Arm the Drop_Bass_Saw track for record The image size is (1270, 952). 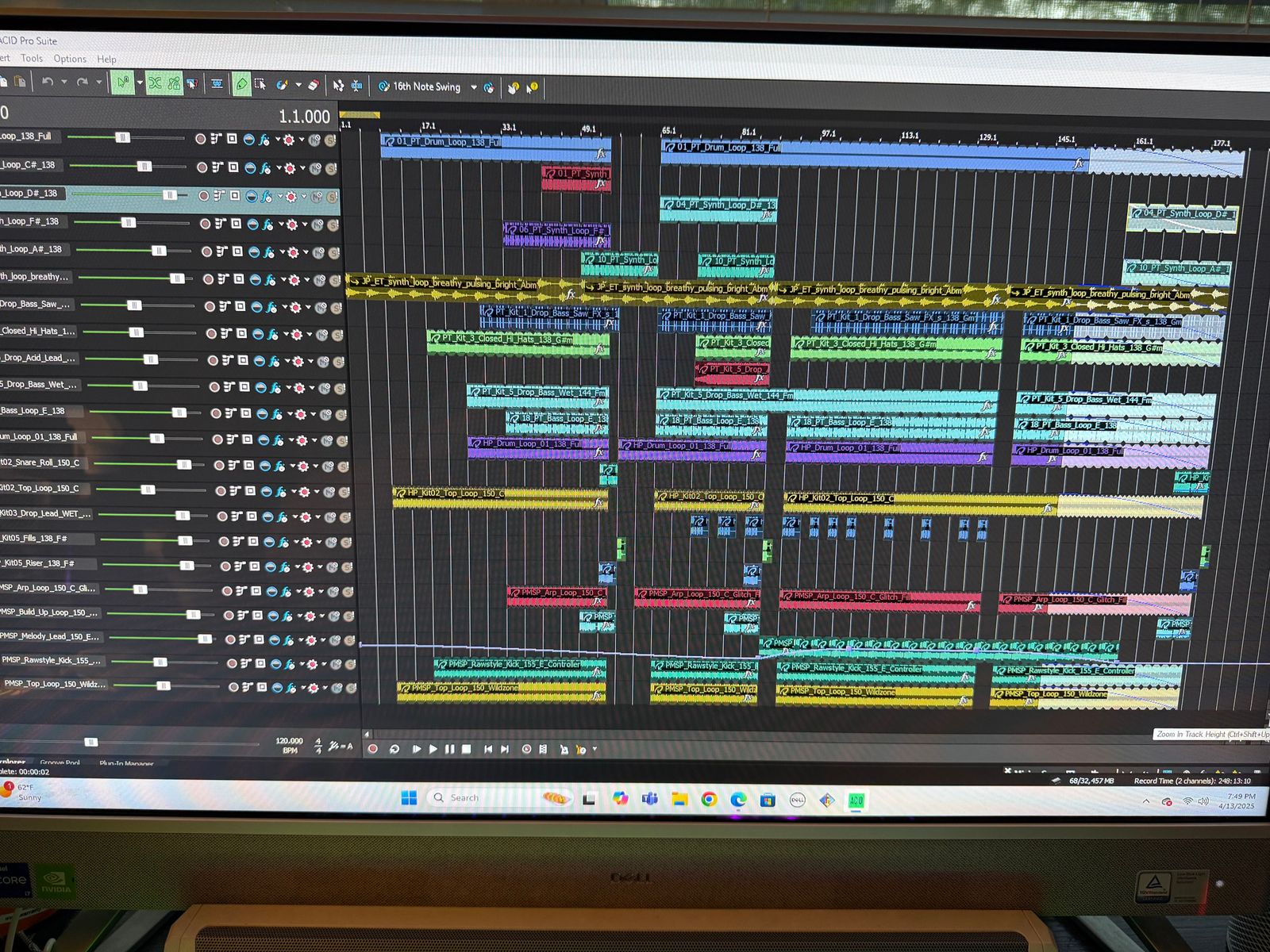click(210, 306)
